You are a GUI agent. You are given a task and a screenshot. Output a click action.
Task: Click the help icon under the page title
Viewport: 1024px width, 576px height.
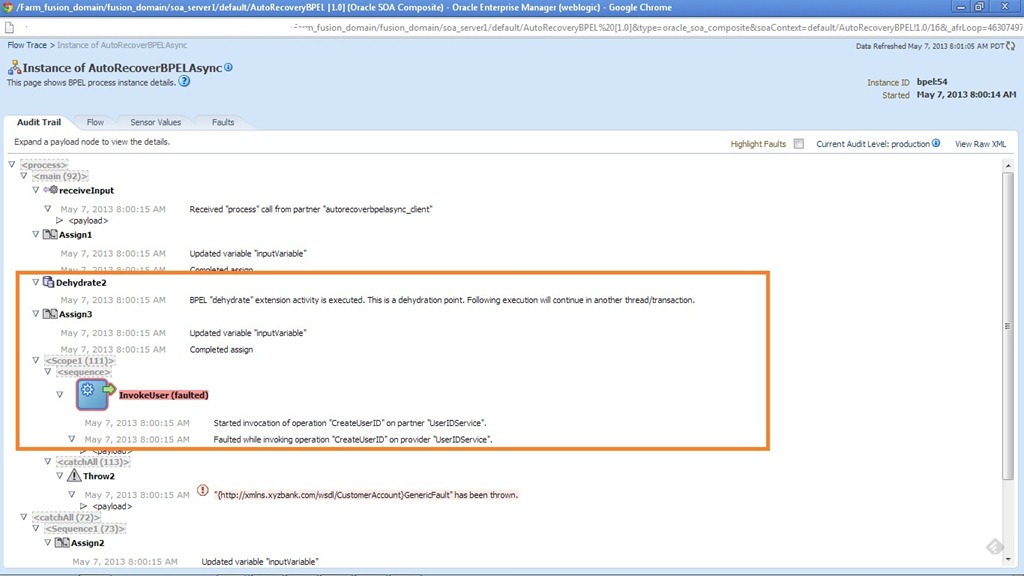184,82
